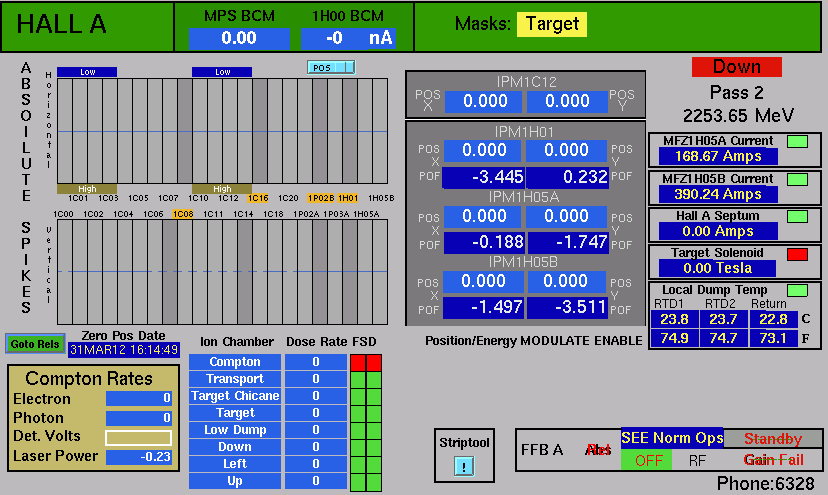This screenshot has height=495, width=828.
Task: Click the HALL A title
Action: click(x=61, y=24)
